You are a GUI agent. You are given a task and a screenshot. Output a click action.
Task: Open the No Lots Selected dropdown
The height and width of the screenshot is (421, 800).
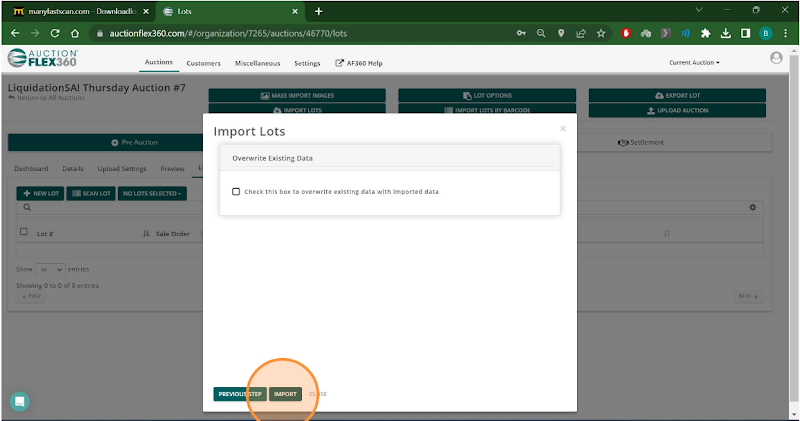[152, 193]
